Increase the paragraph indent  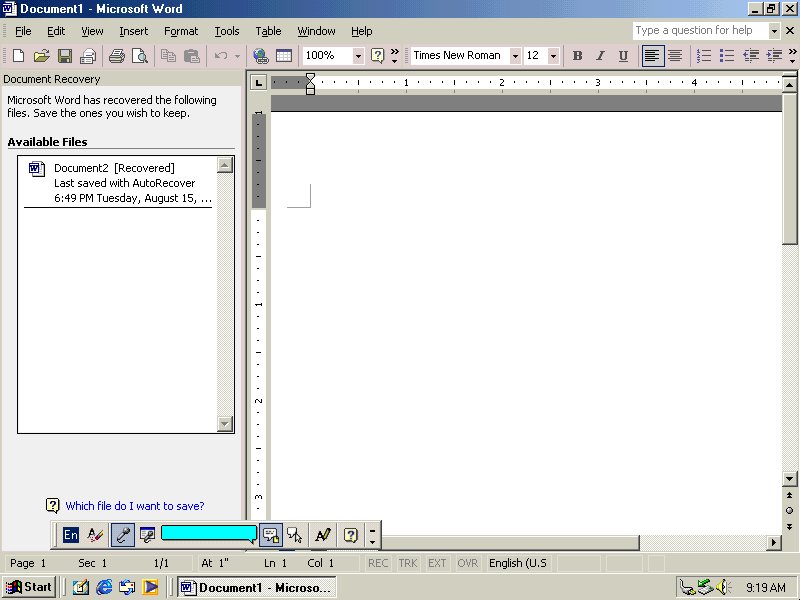coord(774,56)
